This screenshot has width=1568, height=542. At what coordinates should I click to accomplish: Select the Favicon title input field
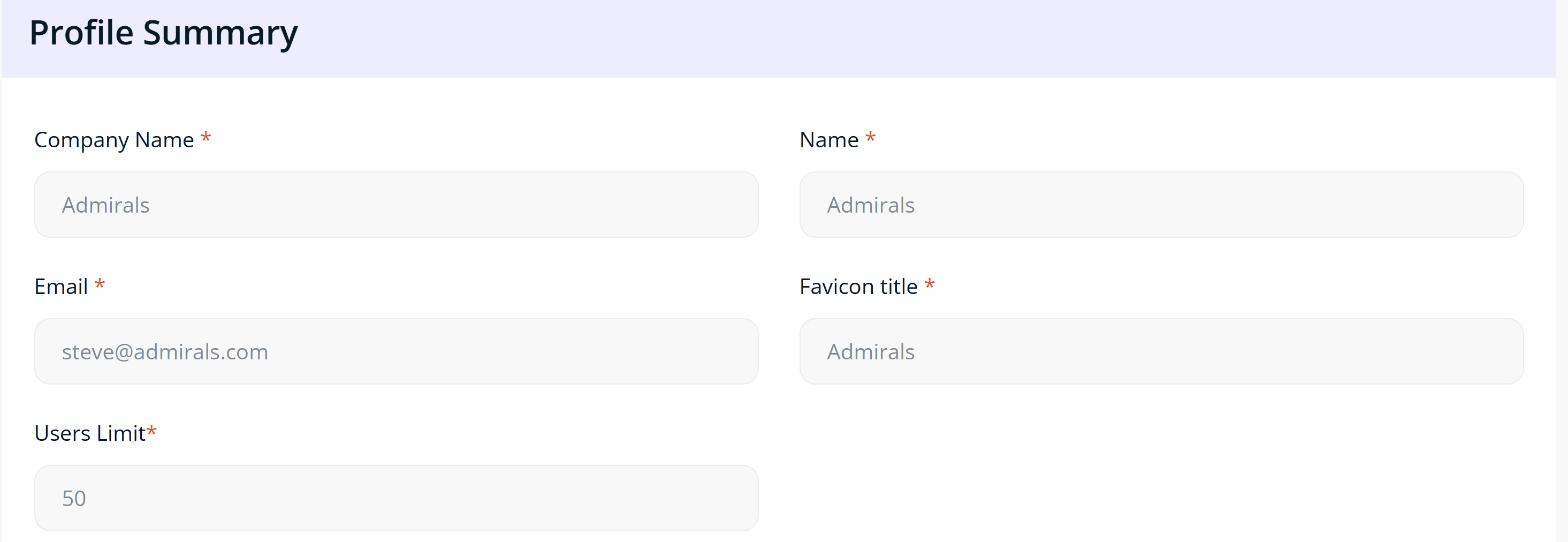click(1161, 351)
